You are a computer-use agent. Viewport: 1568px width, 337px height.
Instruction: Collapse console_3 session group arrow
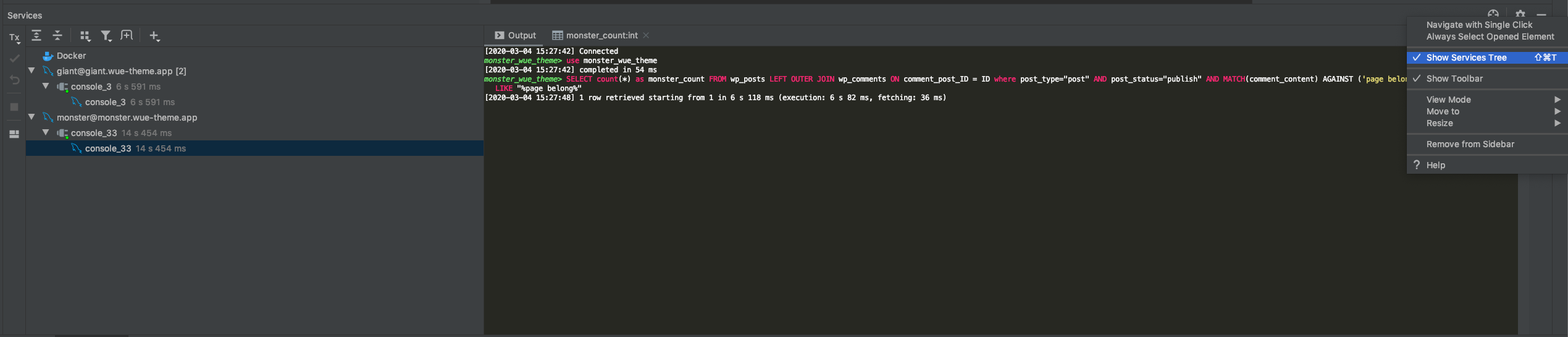click(x=46, y=86)
